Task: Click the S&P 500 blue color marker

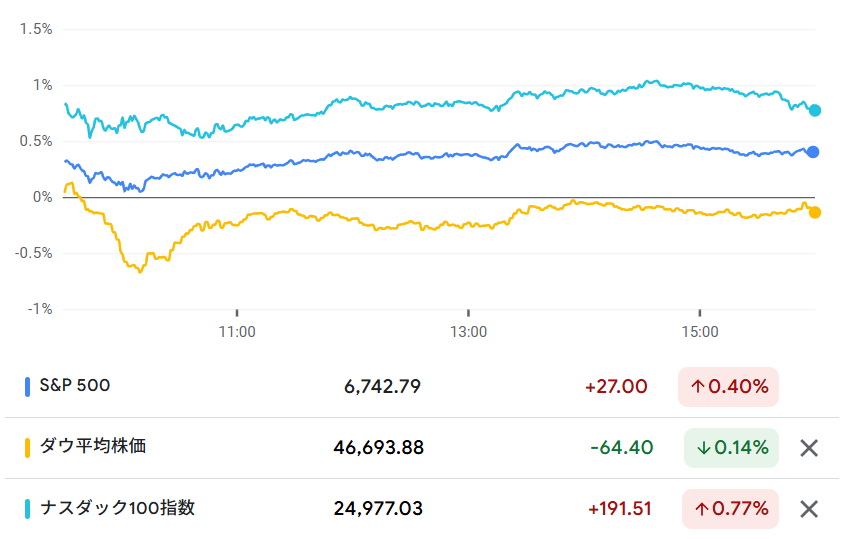Action: pyautogui.click(x=27, y=387)
